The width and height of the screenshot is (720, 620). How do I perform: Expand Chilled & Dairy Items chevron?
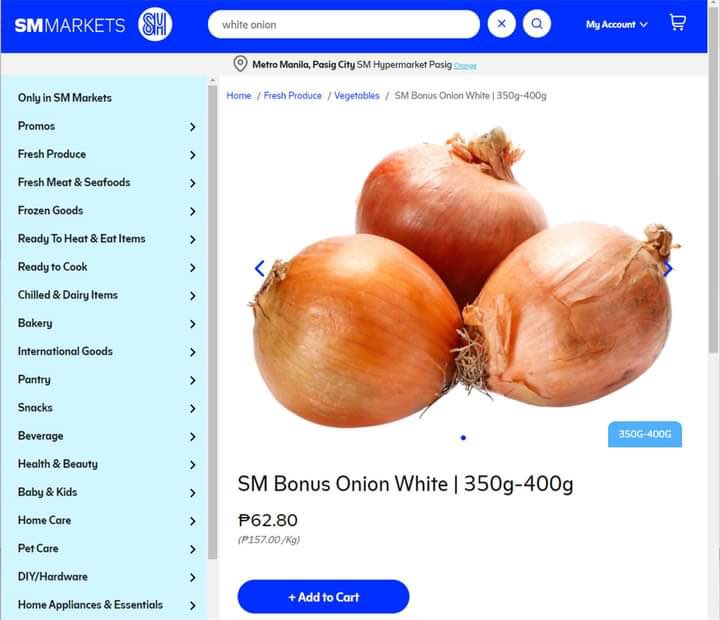click(193, 296)
